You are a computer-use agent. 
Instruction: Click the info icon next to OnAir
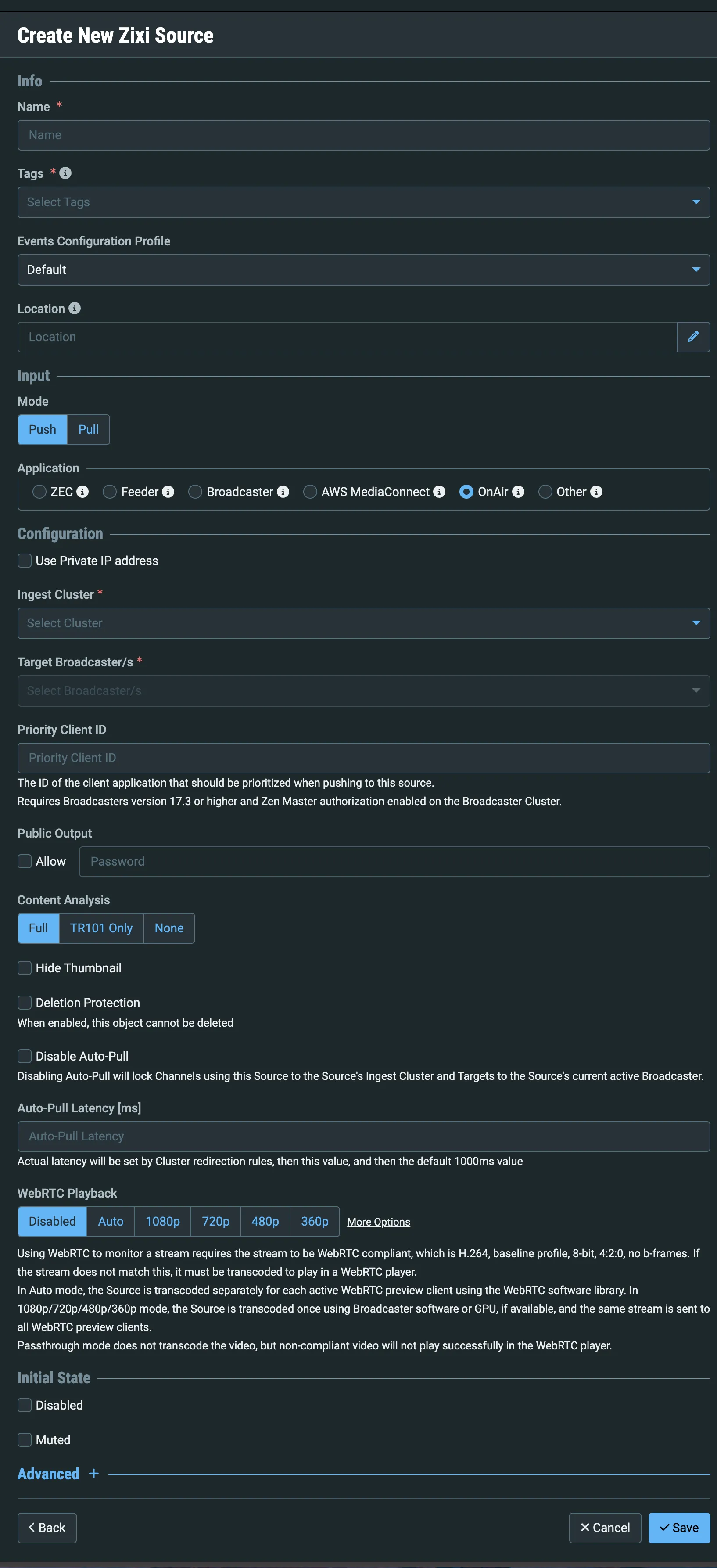click(518, 492)
